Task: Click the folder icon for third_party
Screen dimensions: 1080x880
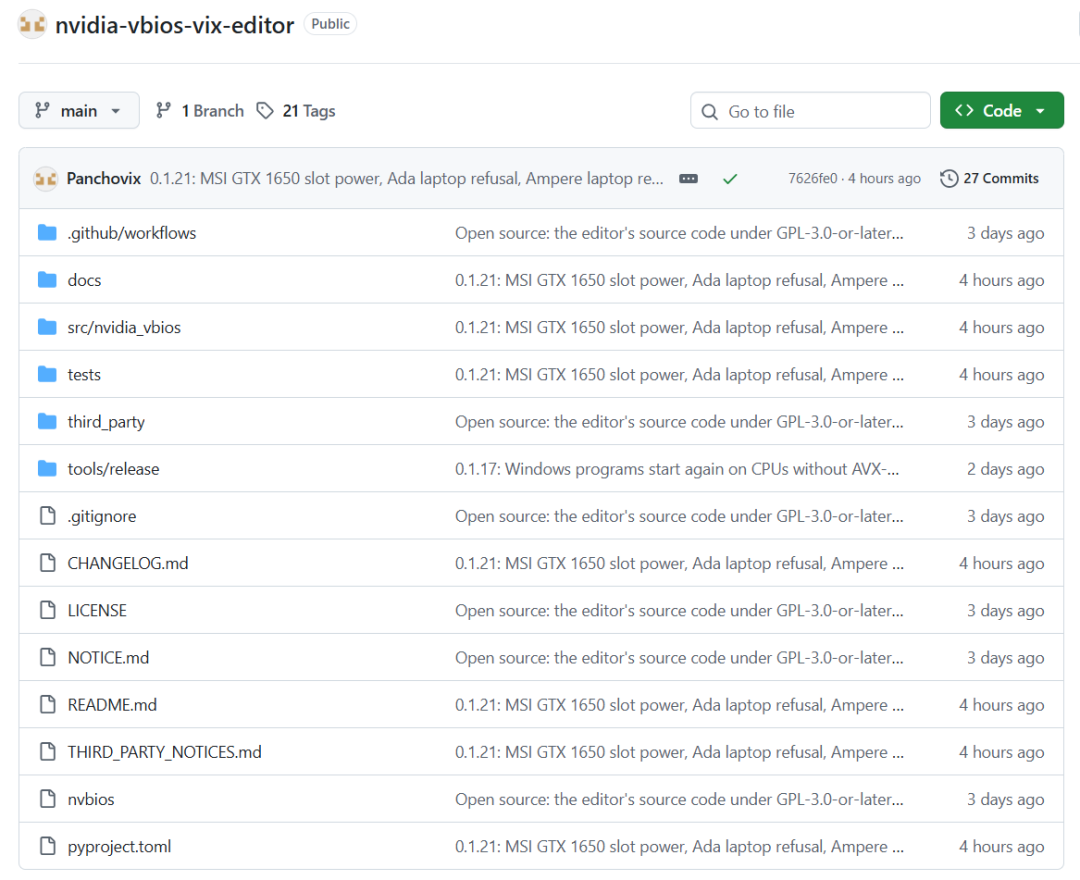Action: point(47,421)
